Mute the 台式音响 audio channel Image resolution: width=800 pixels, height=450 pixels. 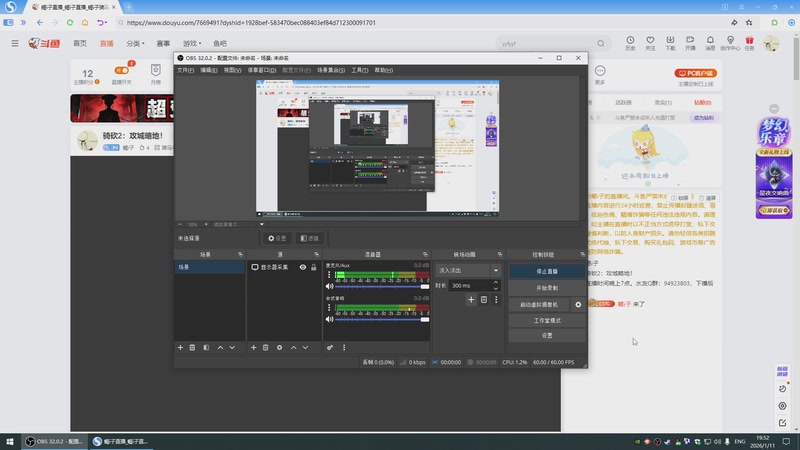click(329, 317)
